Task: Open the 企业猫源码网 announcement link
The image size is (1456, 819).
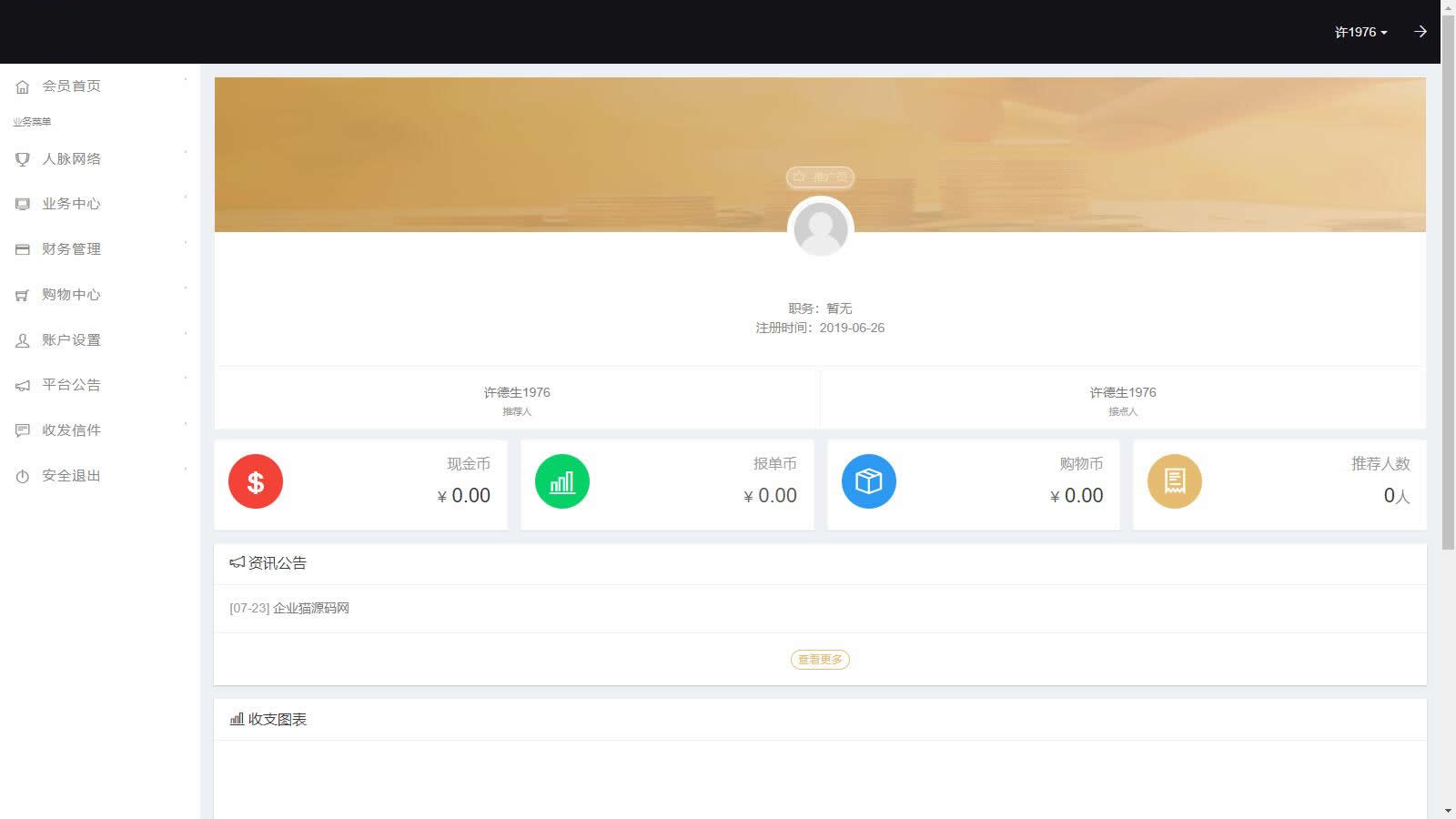Action: (x=312, y=607)
